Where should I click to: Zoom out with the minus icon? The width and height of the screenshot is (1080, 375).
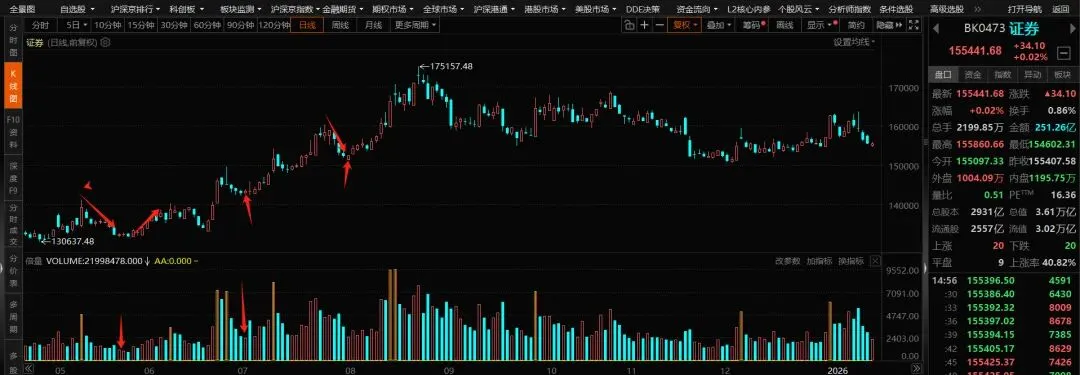[x=660, y=25]
